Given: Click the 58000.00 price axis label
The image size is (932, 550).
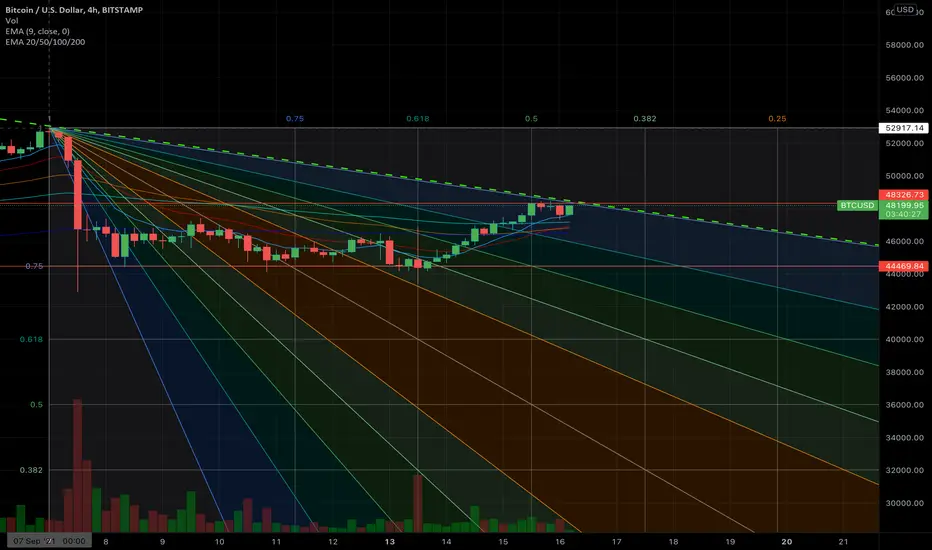Looking at the screenshot, I should (x=904, y=45).
